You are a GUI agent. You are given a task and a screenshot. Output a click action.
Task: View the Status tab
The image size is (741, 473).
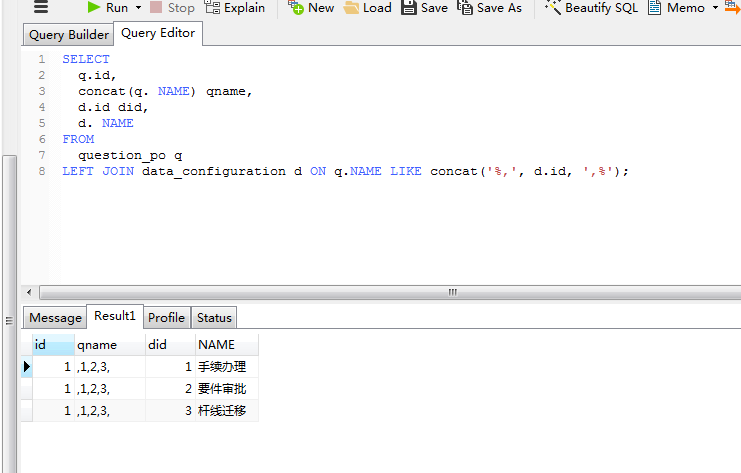point(214,318)
